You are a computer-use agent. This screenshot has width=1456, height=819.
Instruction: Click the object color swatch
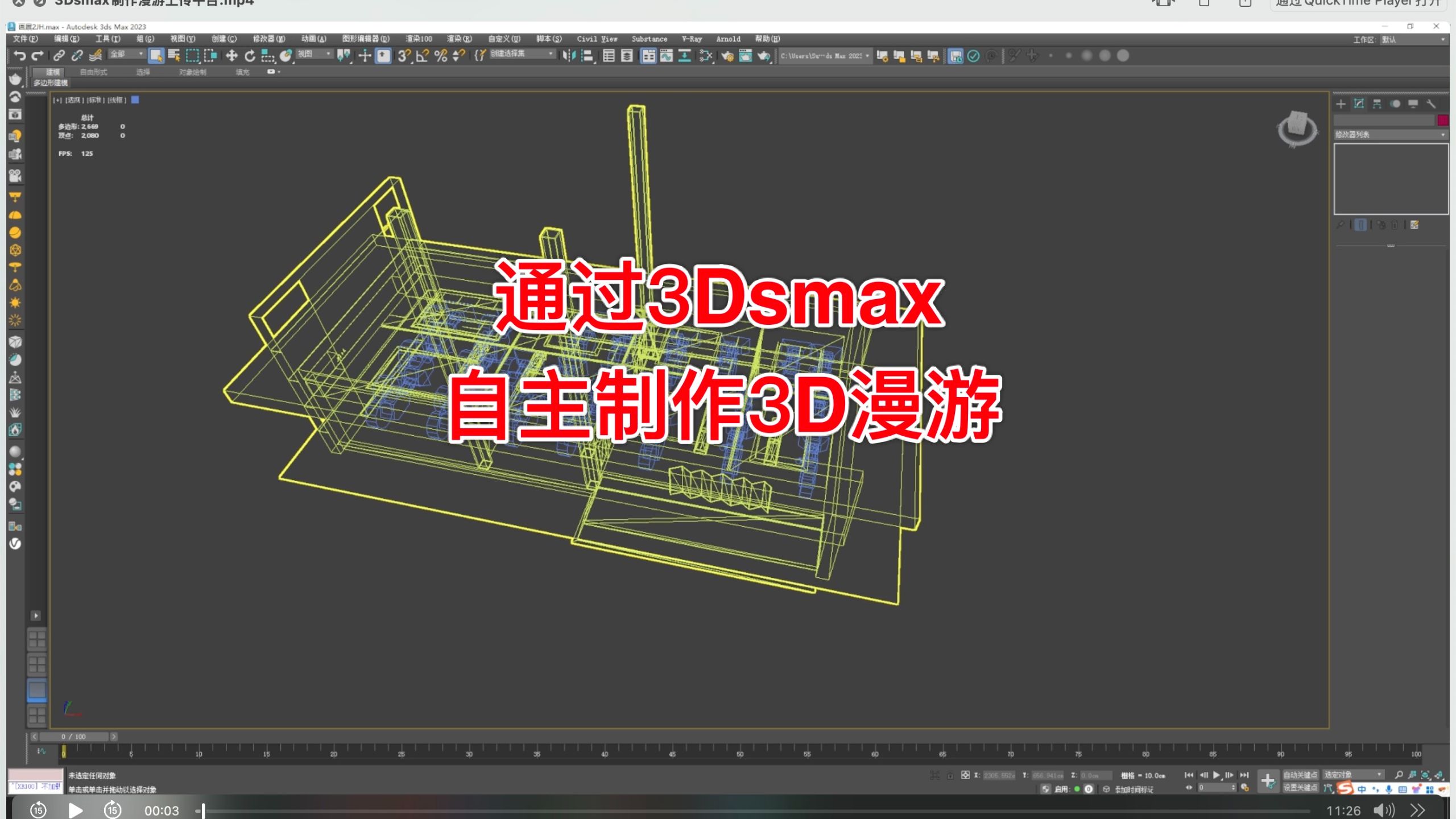point(1442,120)
